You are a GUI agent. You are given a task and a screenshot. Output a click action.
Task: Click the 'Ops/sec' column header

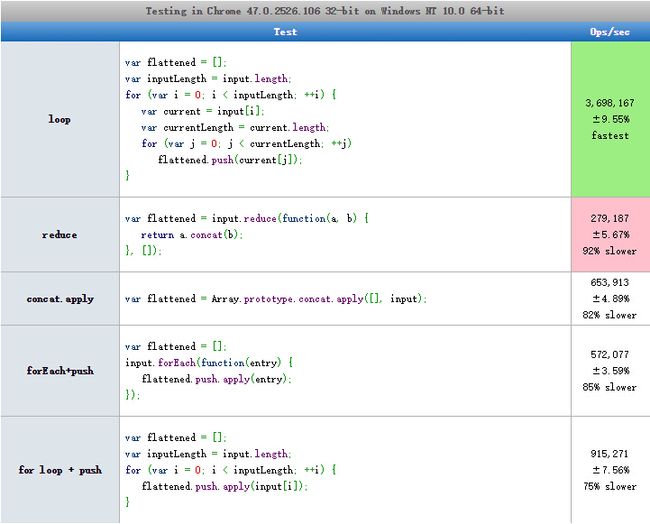click(610, 32)
